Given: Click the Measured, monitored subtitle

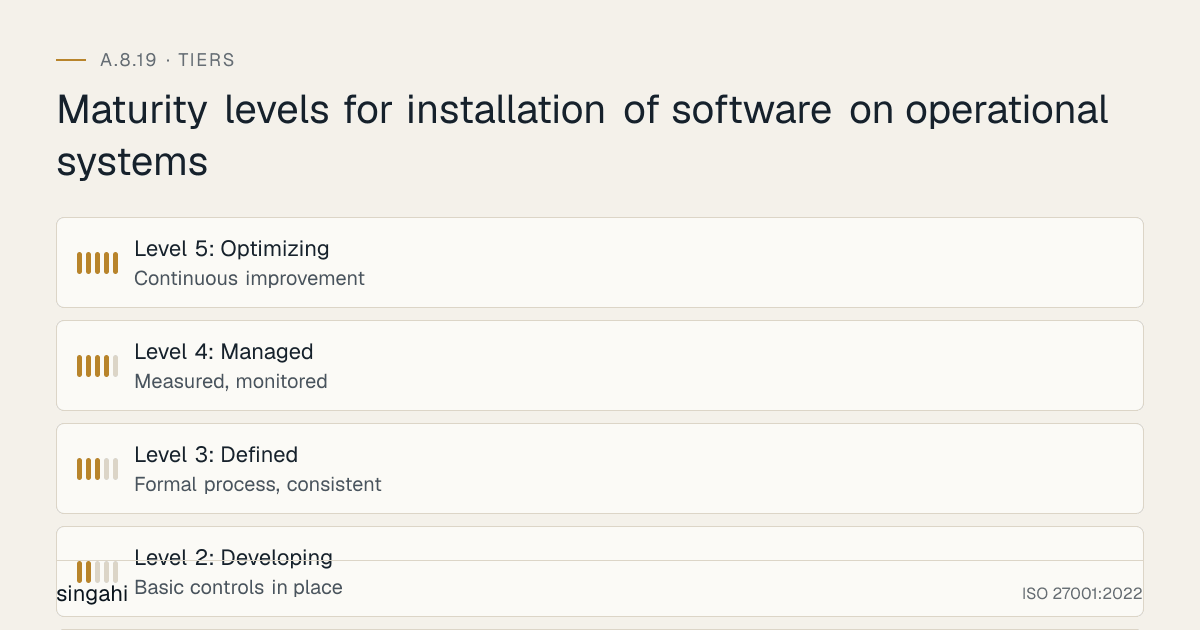Looking at the screenshot, I should pos(231,381).
